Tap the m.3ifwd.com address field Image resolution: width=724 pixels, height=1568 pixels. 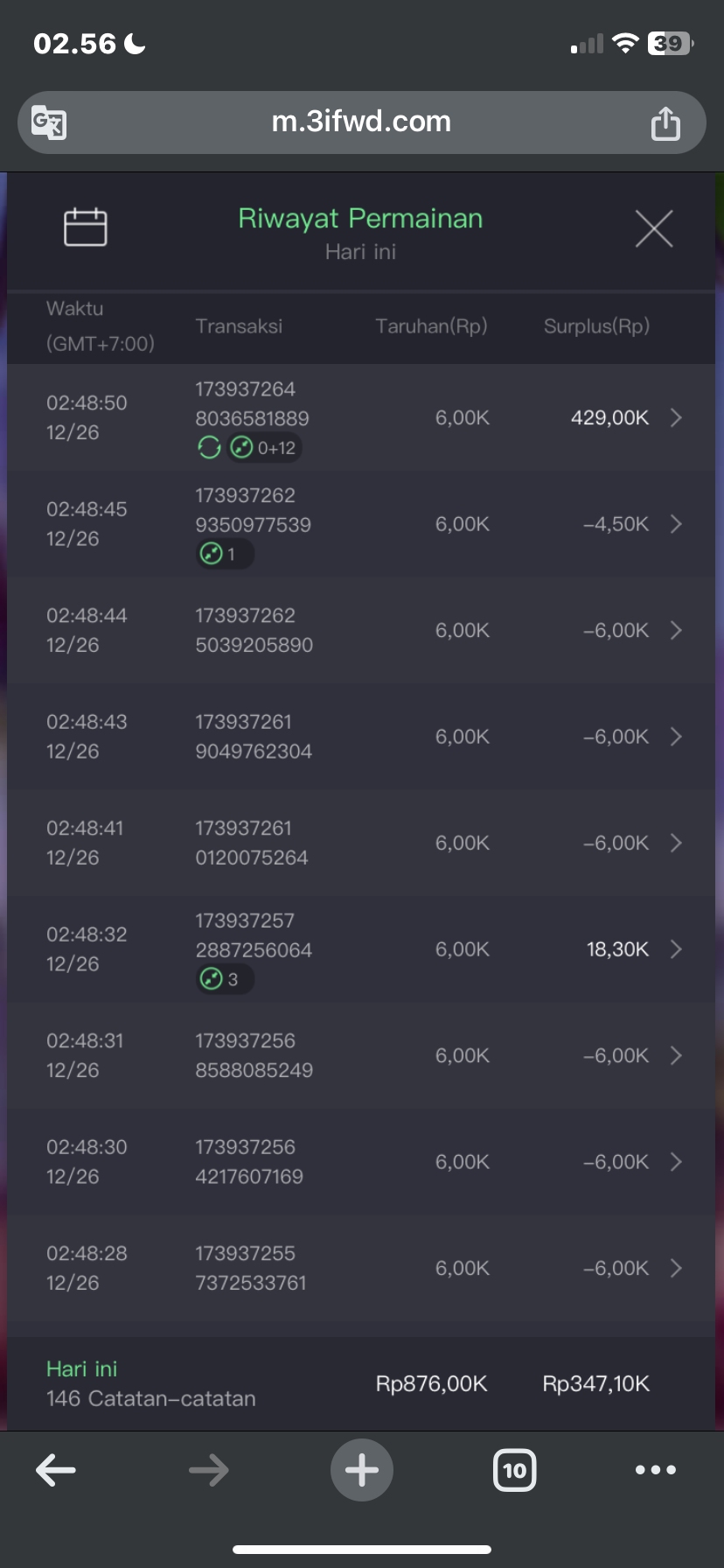tap(361, 122)
